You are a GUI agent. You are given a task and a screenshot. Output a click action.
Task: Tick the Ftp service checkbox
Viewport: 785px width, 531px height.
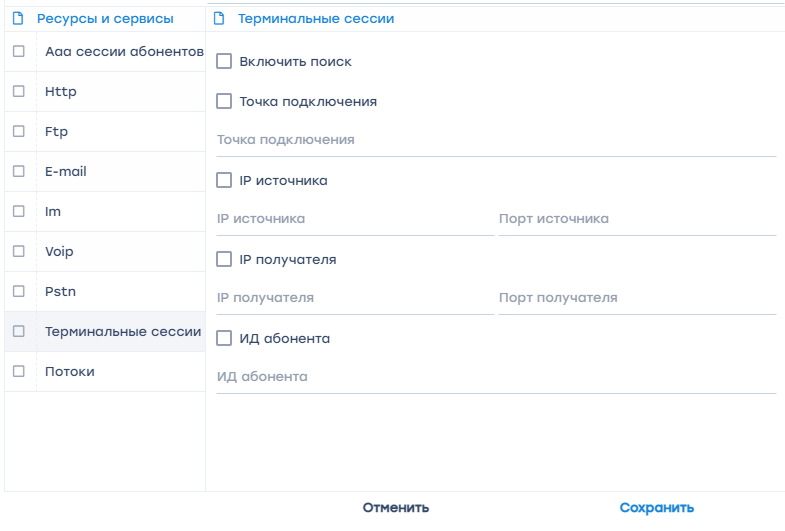tap(19, 131)
